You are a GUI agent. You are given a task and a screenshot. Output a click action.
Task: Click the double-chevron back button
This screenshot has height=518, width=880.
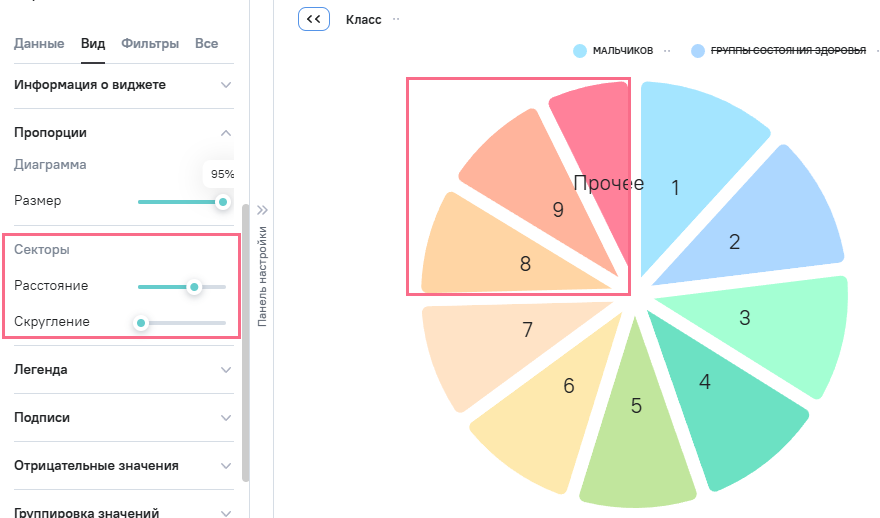click(314, 19)
